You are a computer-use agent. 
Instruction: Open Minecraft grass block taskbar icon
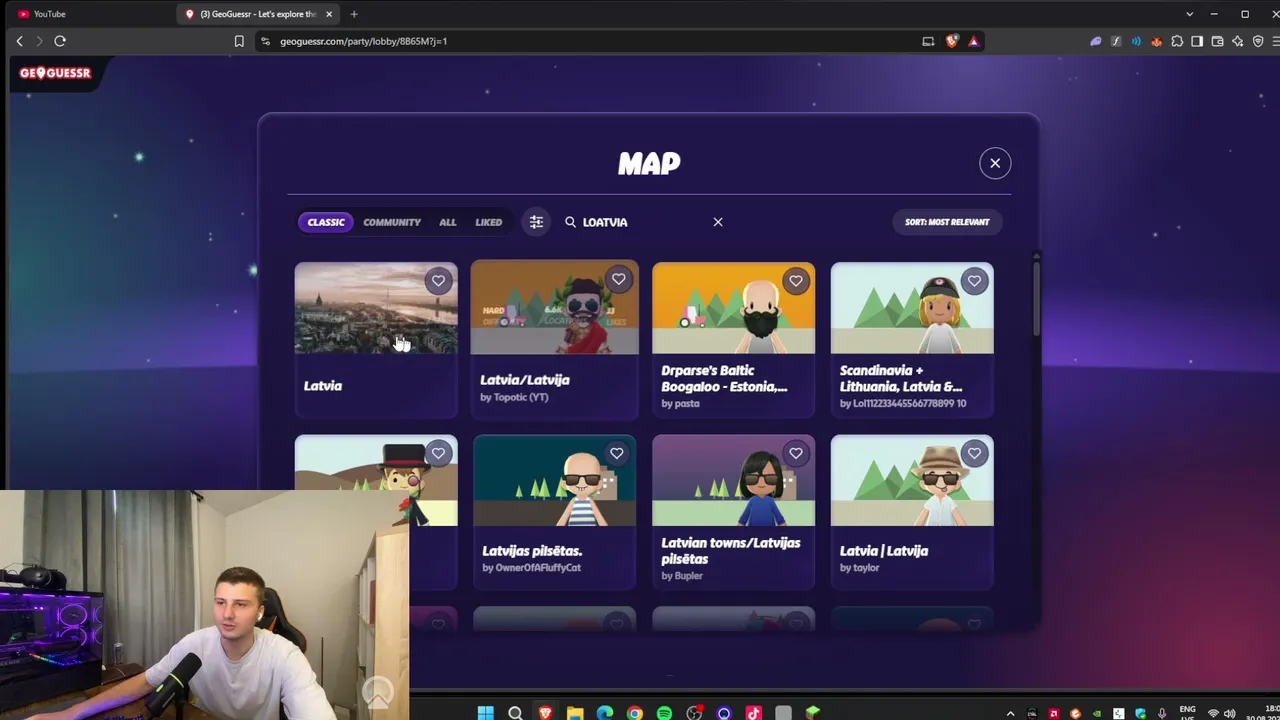tap(813, 713)
